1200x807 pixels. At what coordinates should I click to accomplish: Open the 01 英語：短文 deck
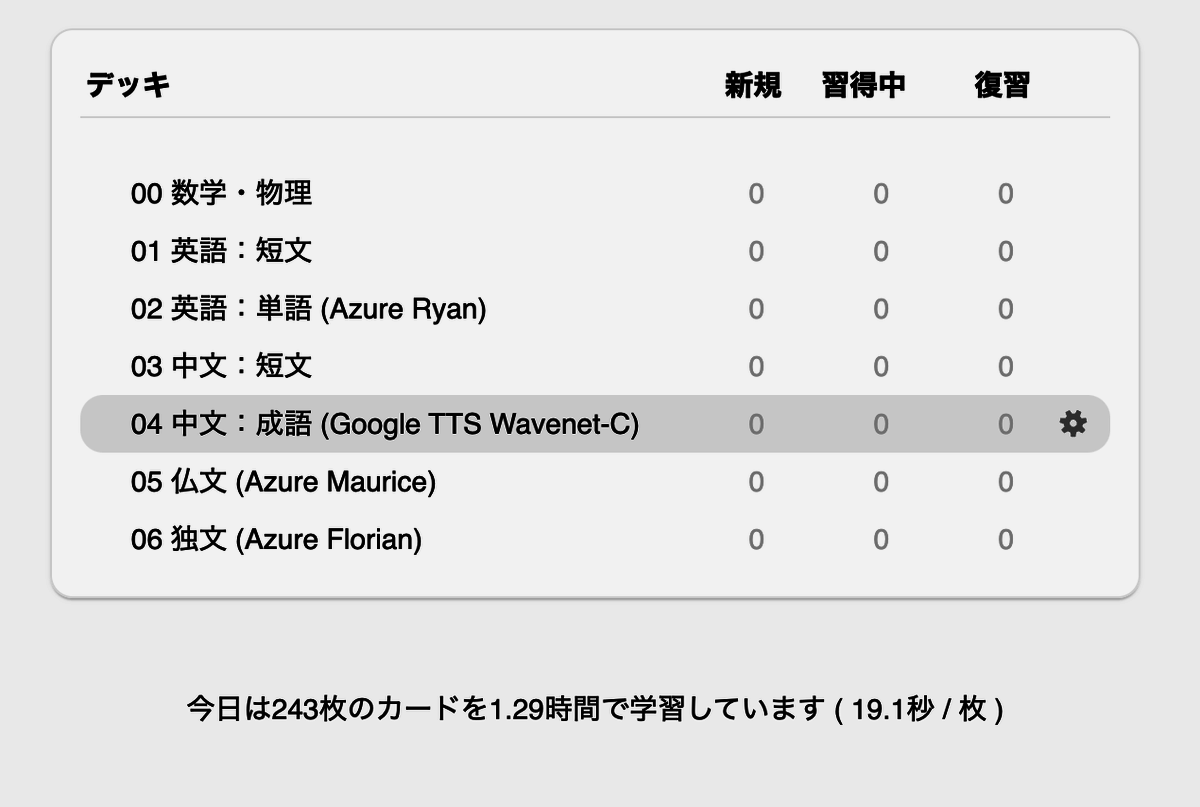pyautogui.click(x=221, y=251)
